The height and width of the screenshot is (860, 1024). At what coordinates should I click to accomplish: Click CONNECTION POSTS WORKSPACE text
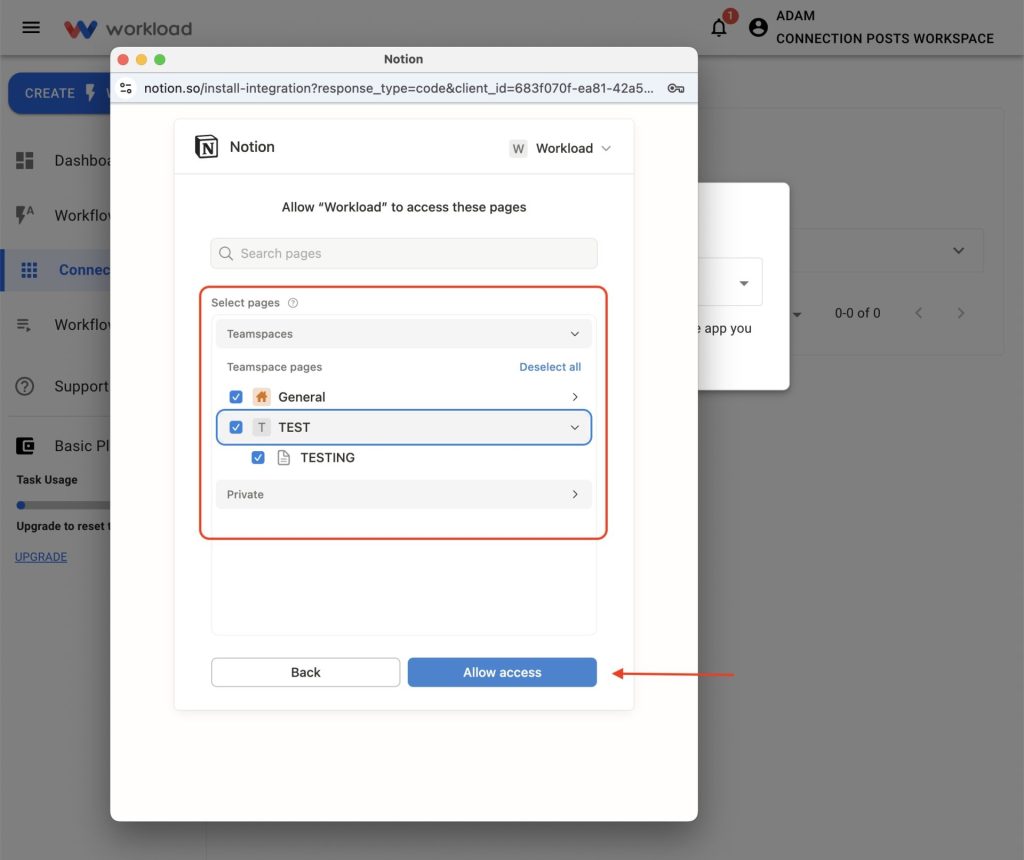coord(885,39)
